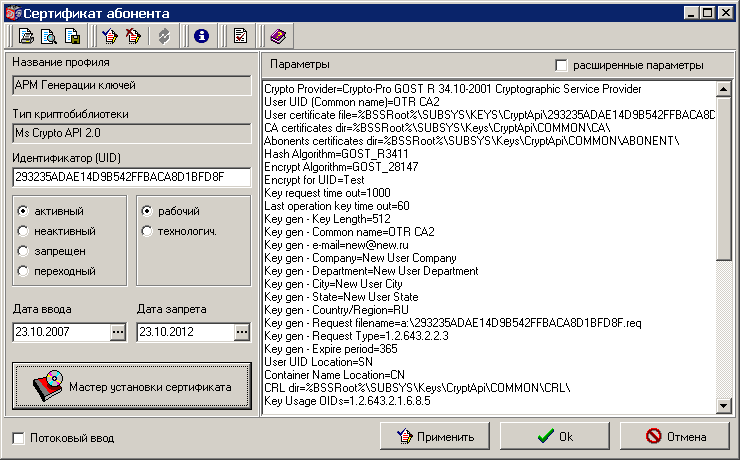Viewport: 740px width, 460px height.
Task: Click the grayed refresh arrows icon
Action: [164, 36]
